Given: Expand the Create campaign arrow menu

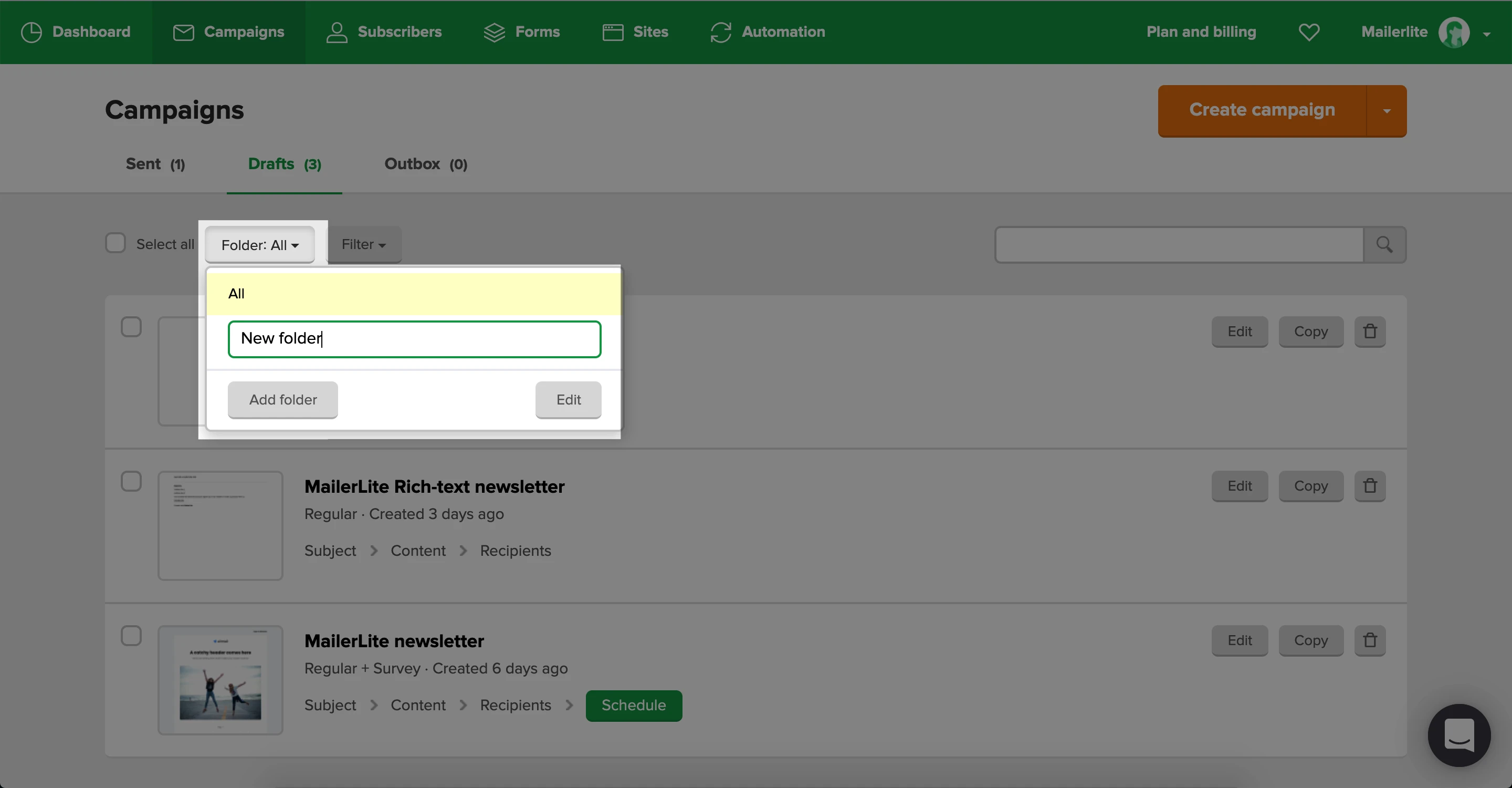Looking at the screenshot, I should click(x=1387, y=111).
